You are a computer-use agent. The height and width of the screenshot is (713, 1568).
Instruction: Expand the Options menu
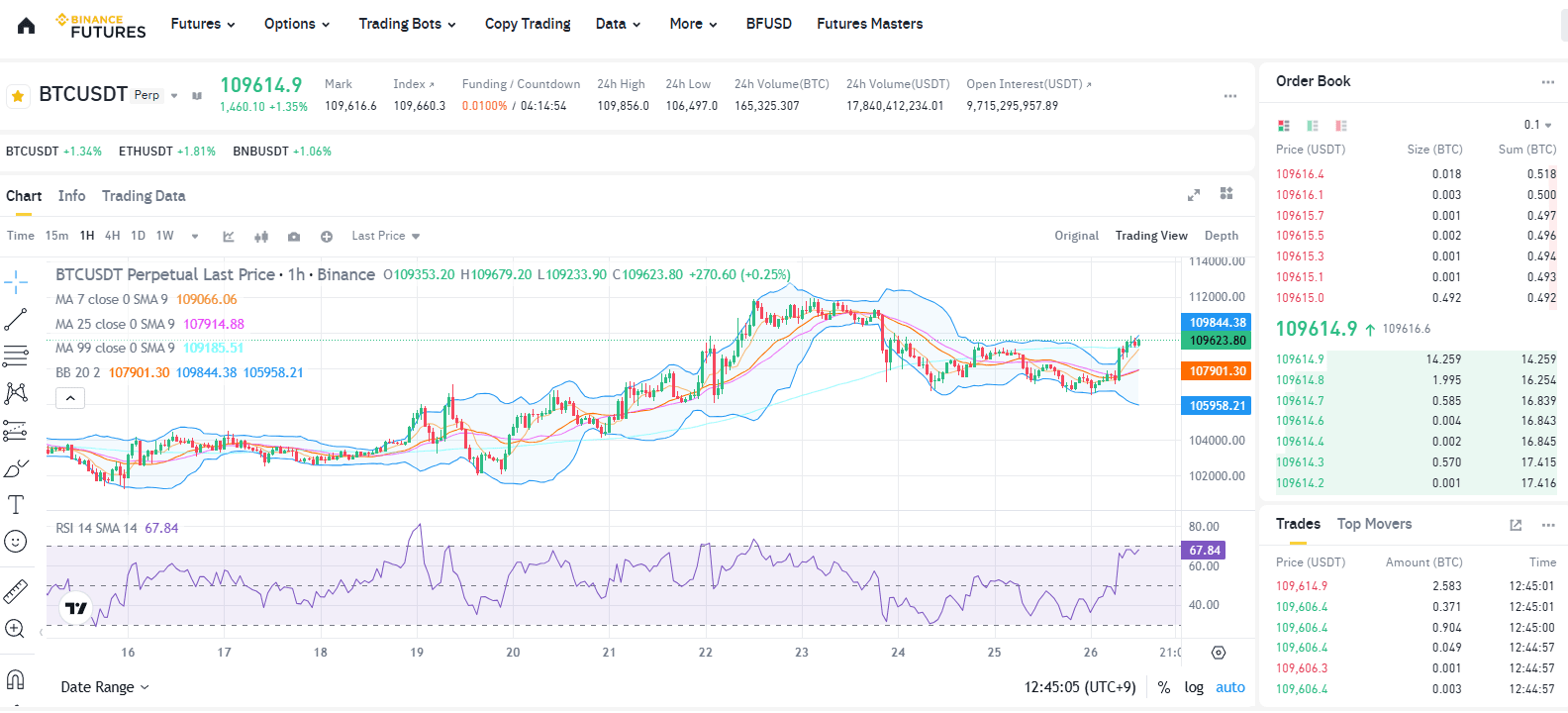(x=297, y=24)
